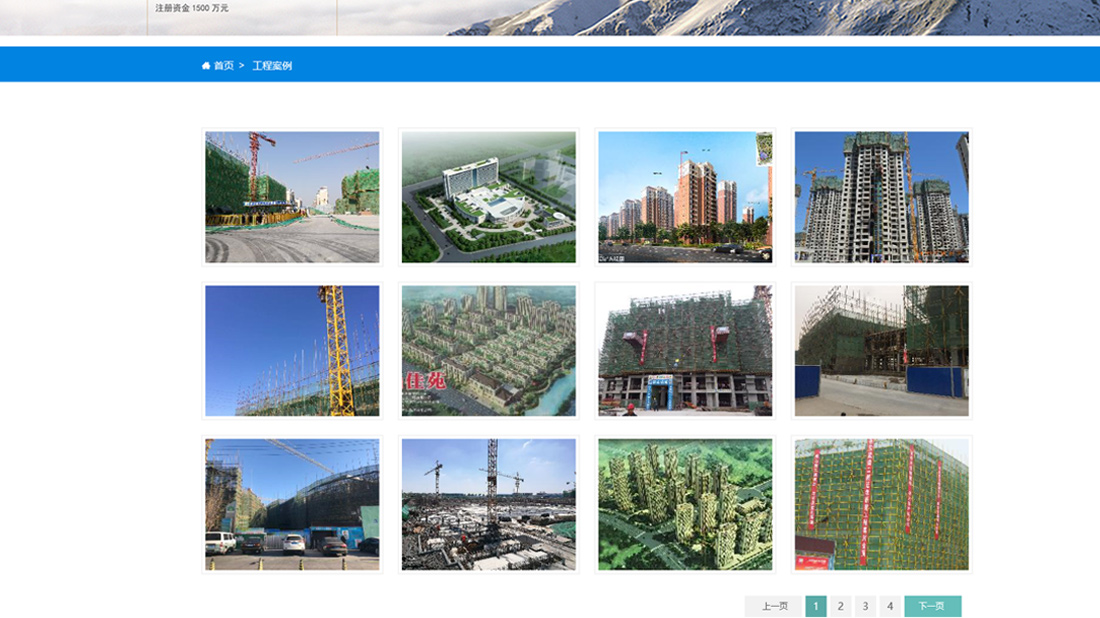Open the scaffold with red banners thumbnail
Screen dimensions: 1100x618
[880, 504]
